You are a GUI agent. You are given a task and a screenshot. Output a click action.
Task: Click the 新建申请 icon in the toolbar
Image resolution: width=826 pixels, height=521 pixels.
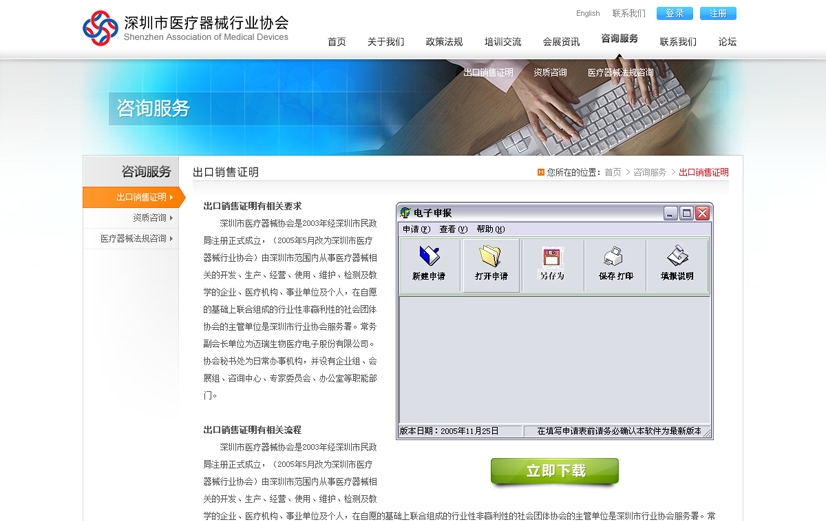tap(429, 257)
